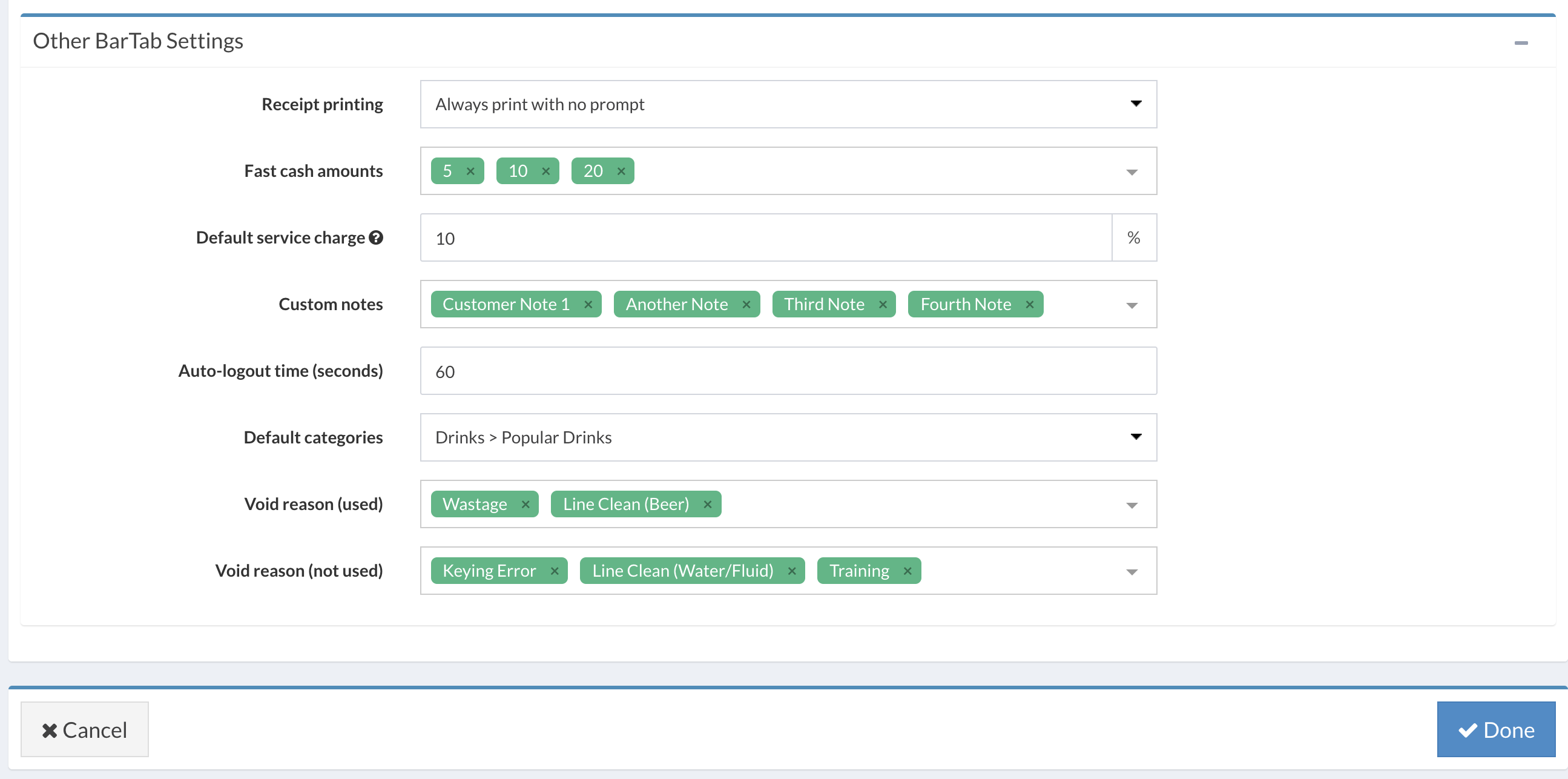This screenshot has width=1568, height=779.
Task: Expand the Fast cash amounts dropdown arrow
Action: pos(1132,173)
